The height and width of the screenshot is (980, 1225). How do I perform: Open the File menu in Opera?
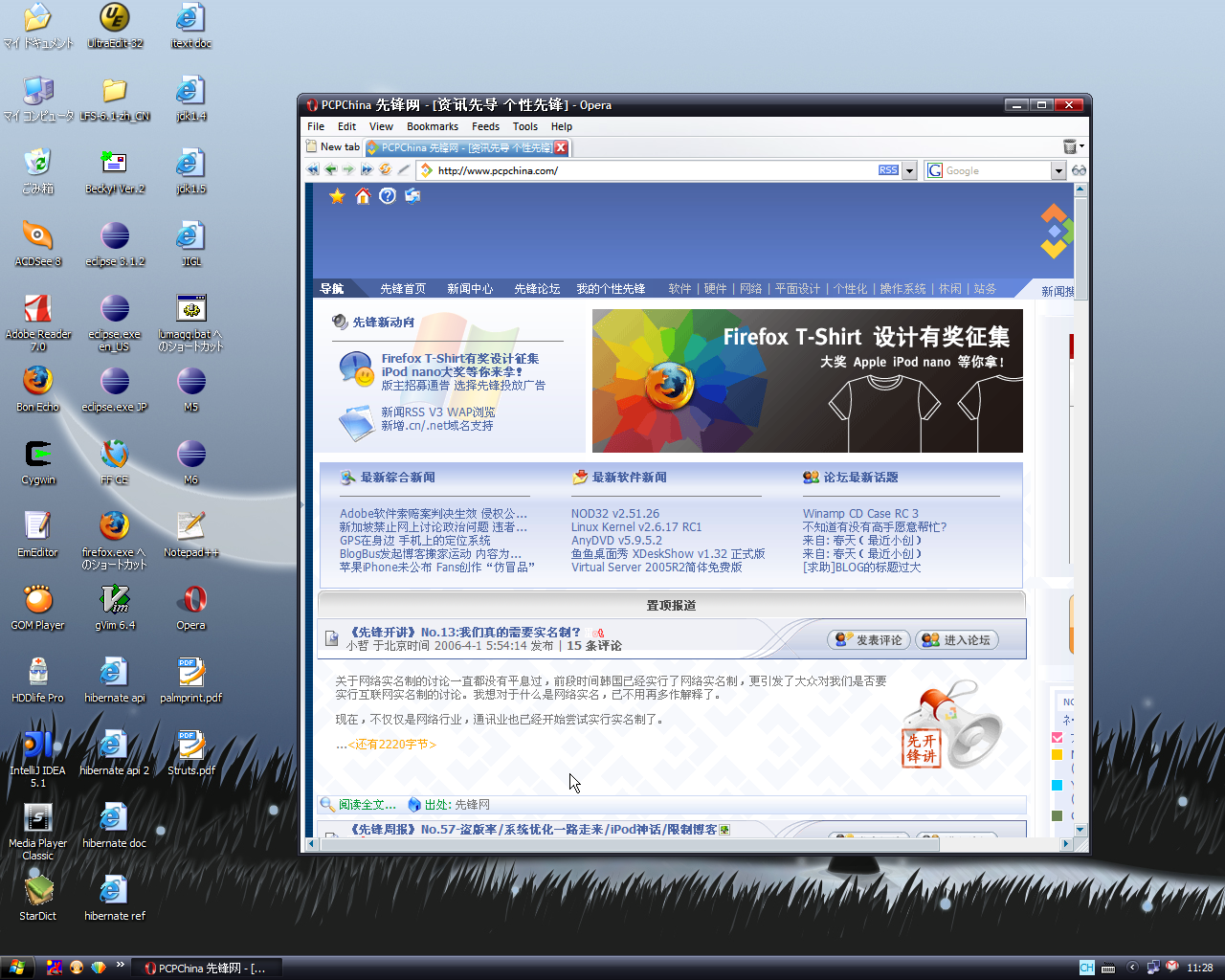click(x=316, y=126)
